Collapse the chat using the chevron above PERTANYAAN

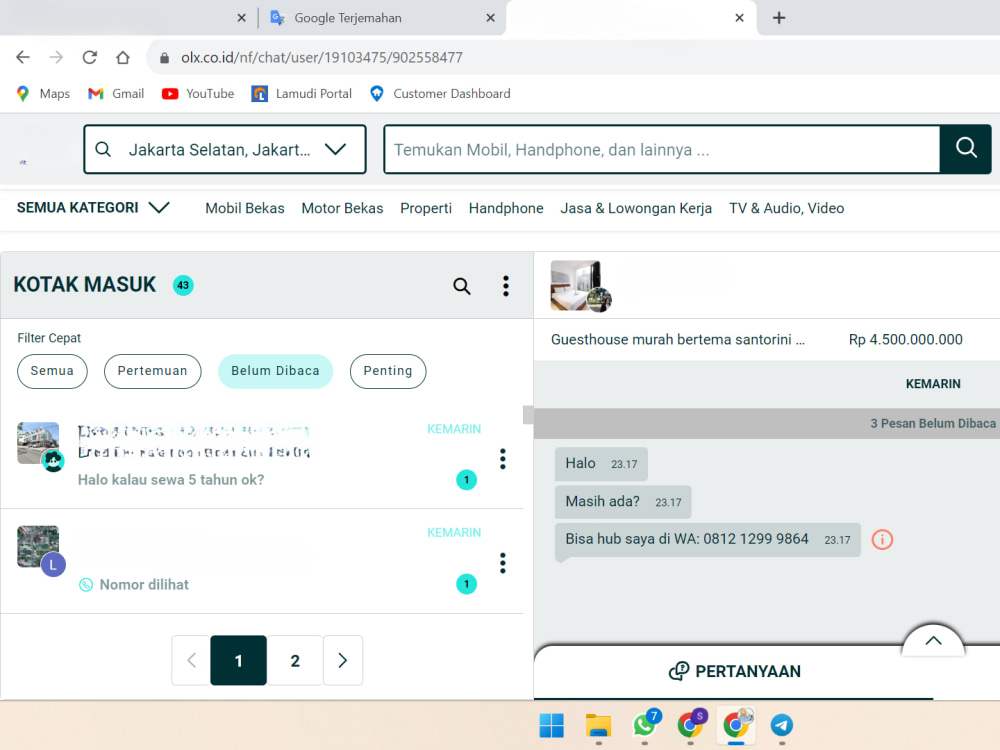[932, 640]
